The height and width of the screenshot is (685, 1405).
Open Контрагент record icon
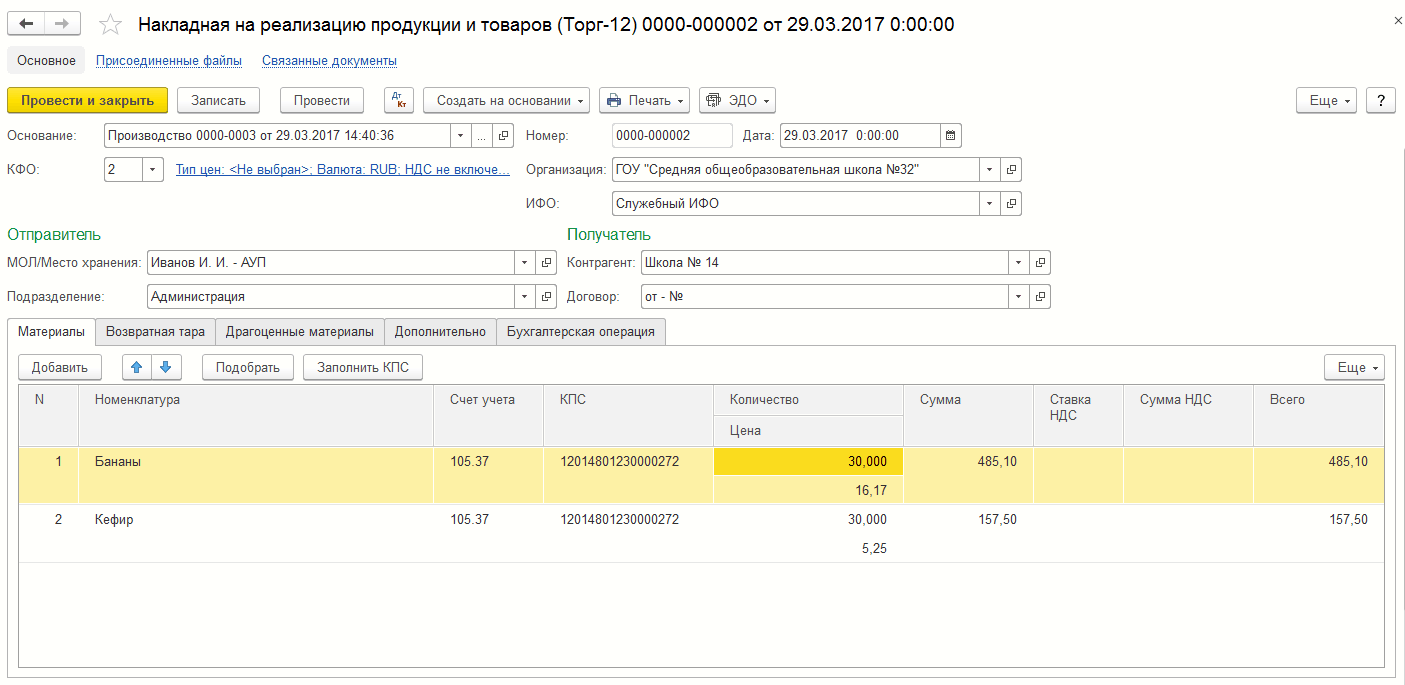(1040, 262)
